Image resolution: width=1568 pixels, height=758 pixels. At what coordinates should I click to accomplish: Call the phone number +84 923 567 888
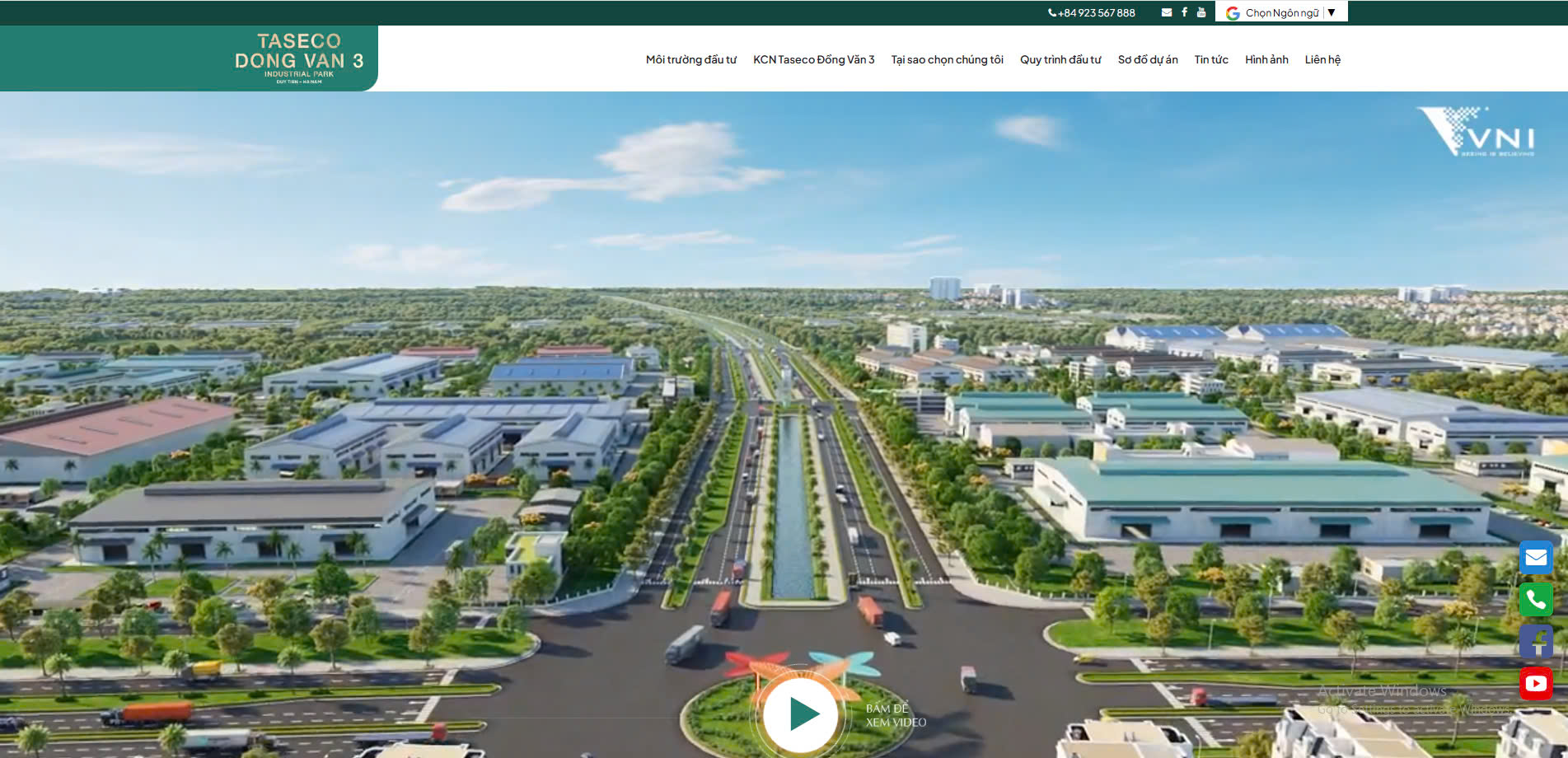(1091, 12)
